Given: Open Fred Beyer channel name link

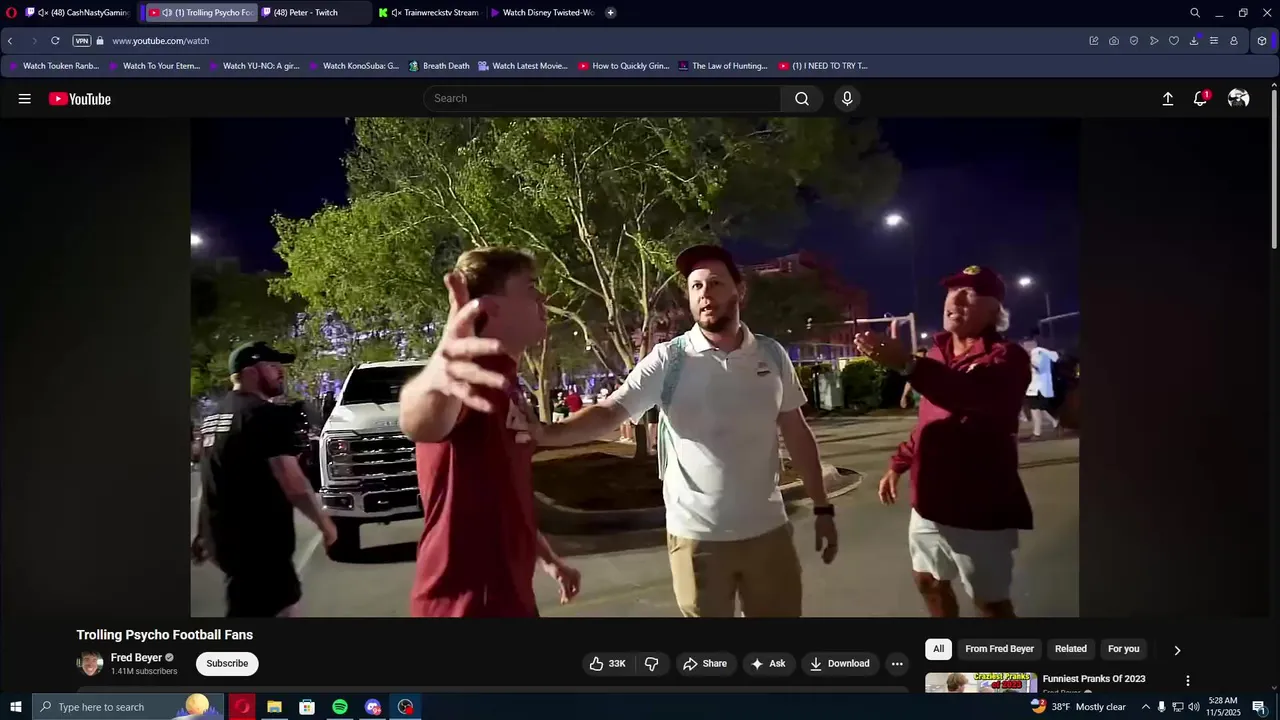Looking at the screenshot, I should [136, 658].
